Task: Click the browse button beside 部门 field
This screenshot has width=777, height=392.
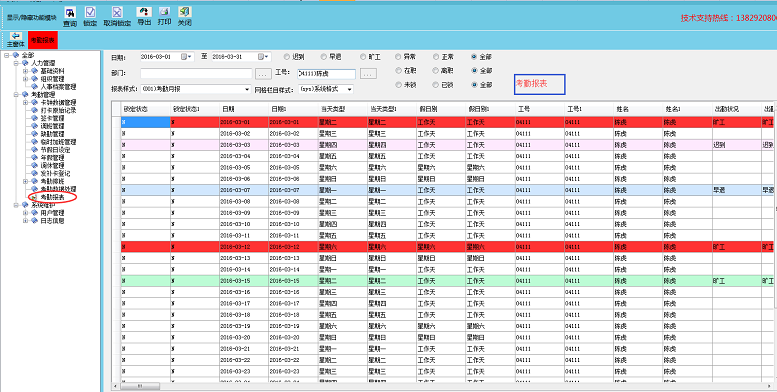Action: [x=263, y=74]
